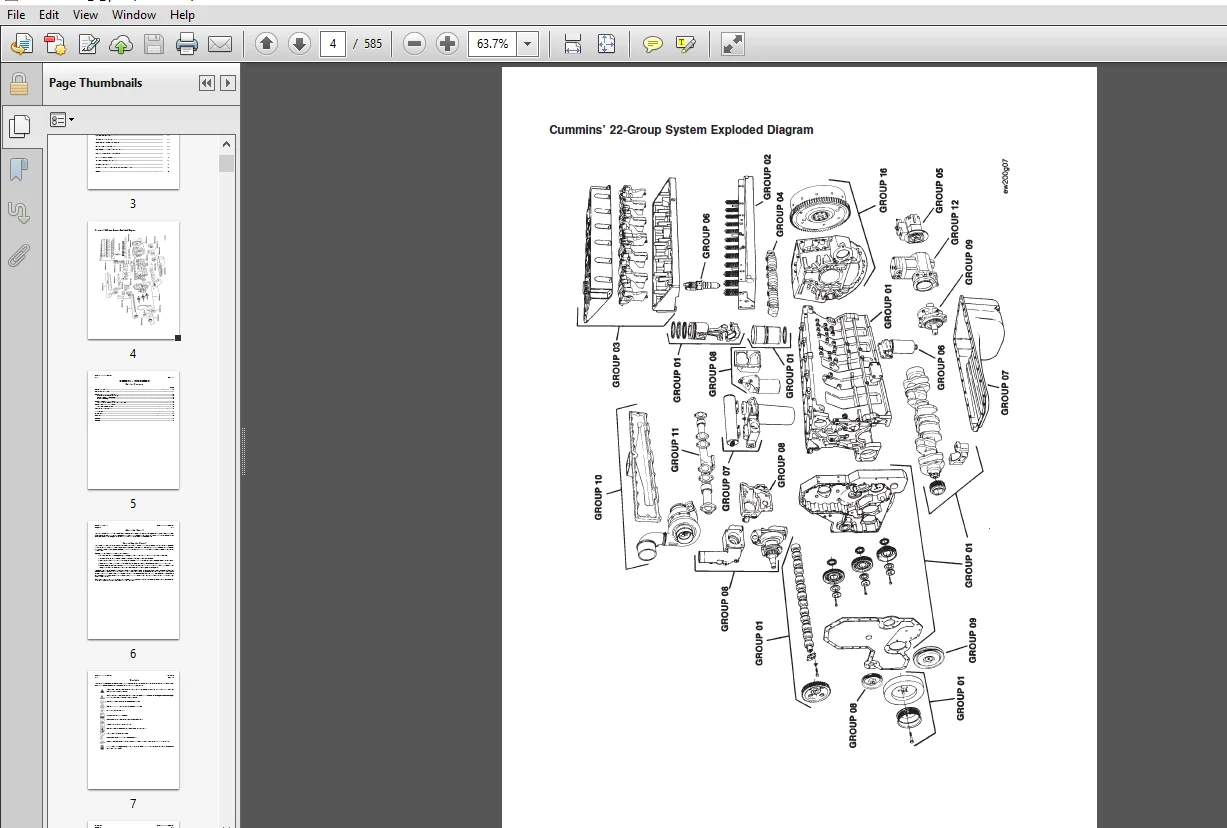Click the thumbnails panel scrollbar thumb
1227x828 pixels.
coord(227,163)
